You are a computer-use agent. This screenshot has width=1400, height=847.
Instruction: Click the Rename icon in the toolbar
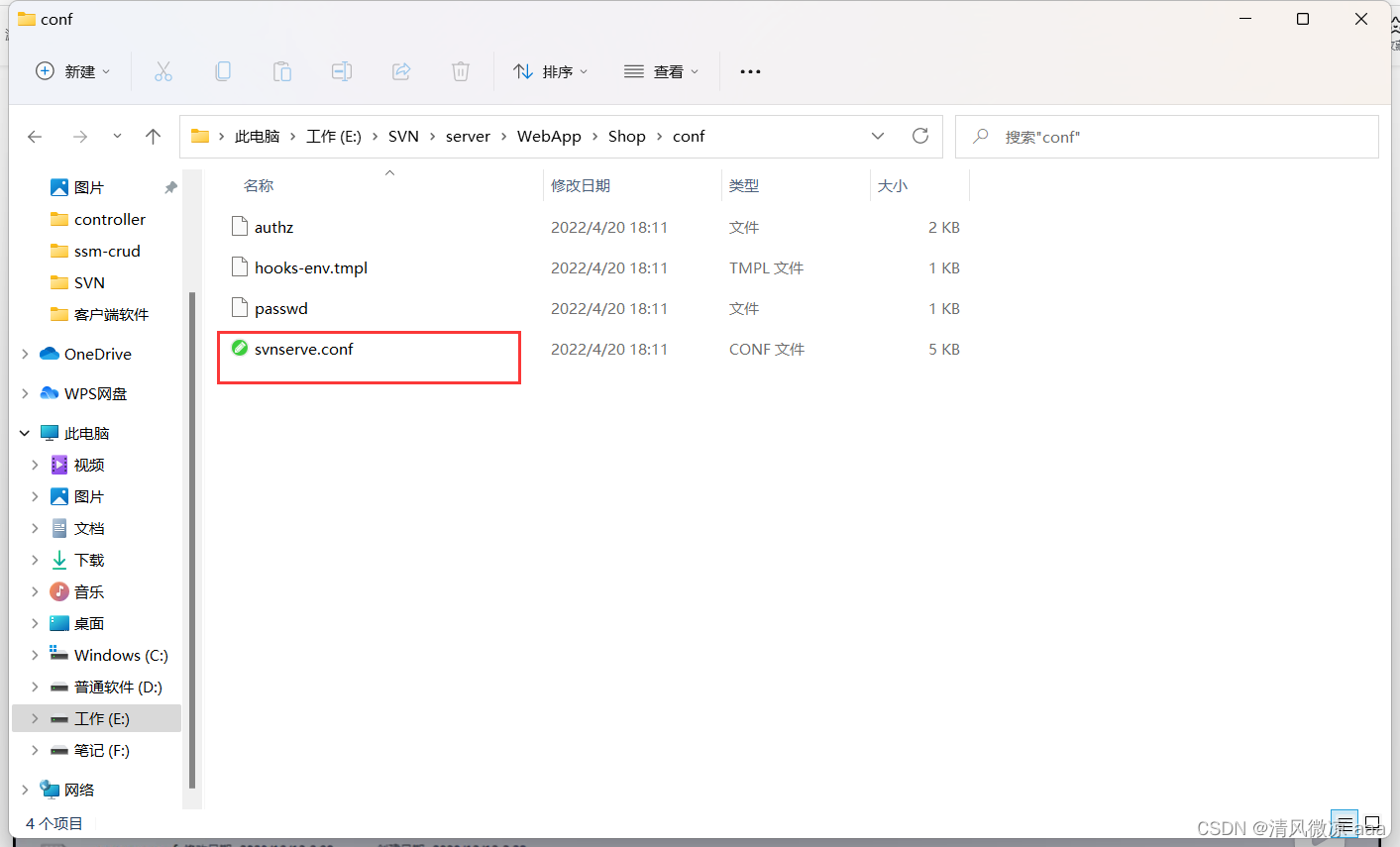[342, 71]
